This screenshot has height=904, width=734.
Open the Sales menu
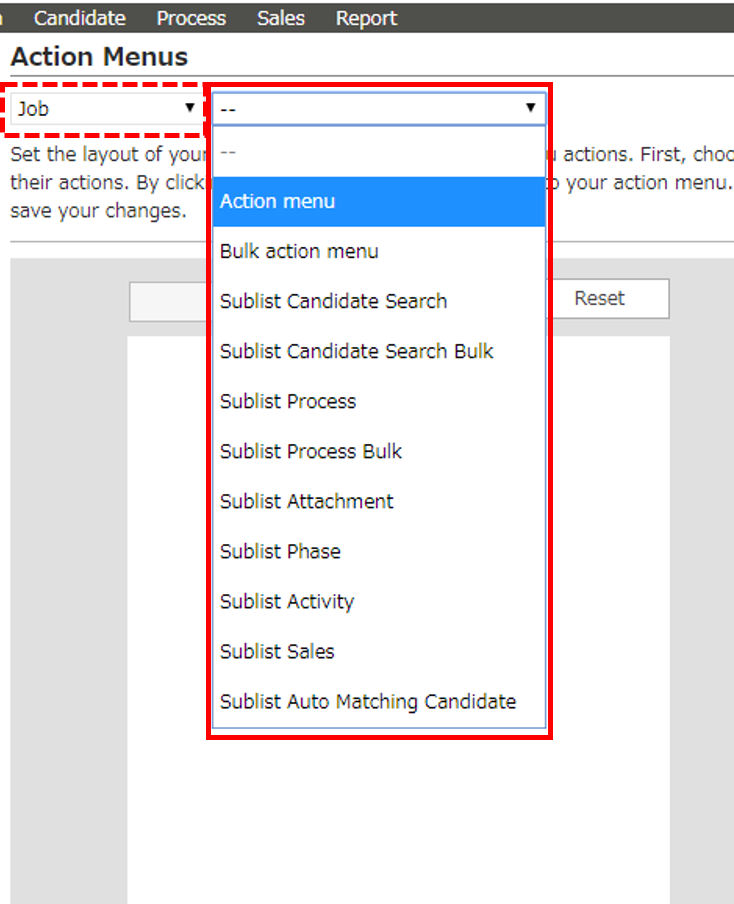coord(280,17)
